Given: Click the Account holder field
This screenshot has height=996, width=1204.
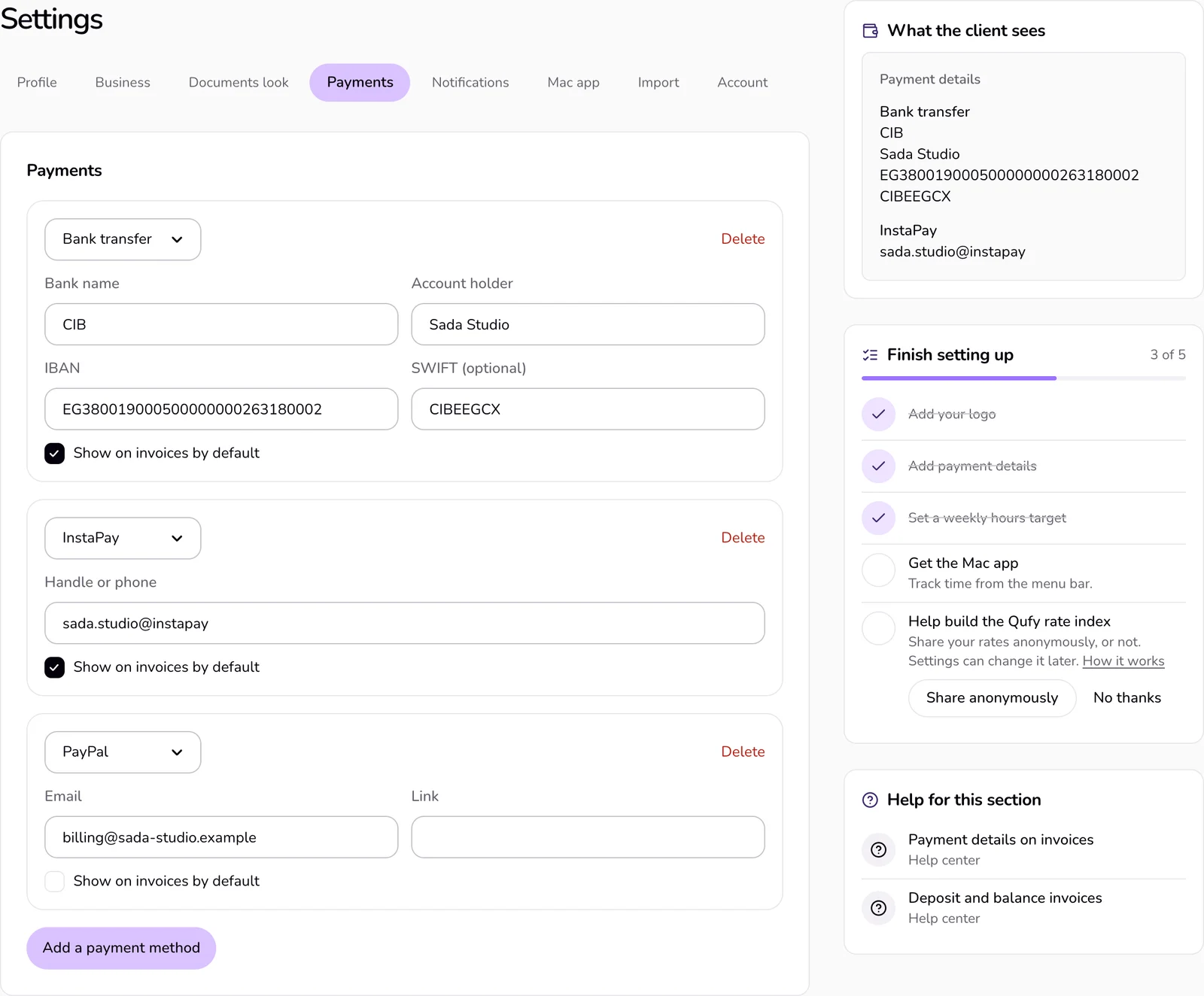Looking at the screenshot, I should click(x=588, y=324).
